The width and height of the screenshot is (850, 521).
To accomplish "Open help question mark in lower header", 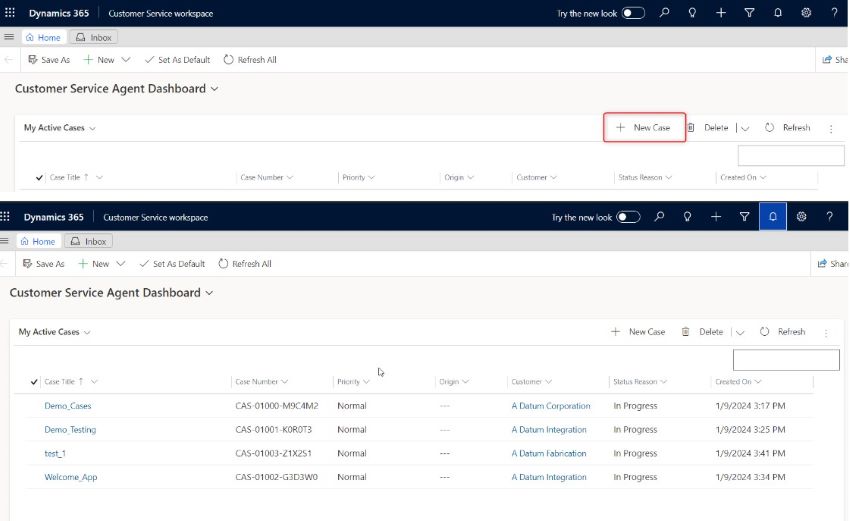I will pos(829,217).
